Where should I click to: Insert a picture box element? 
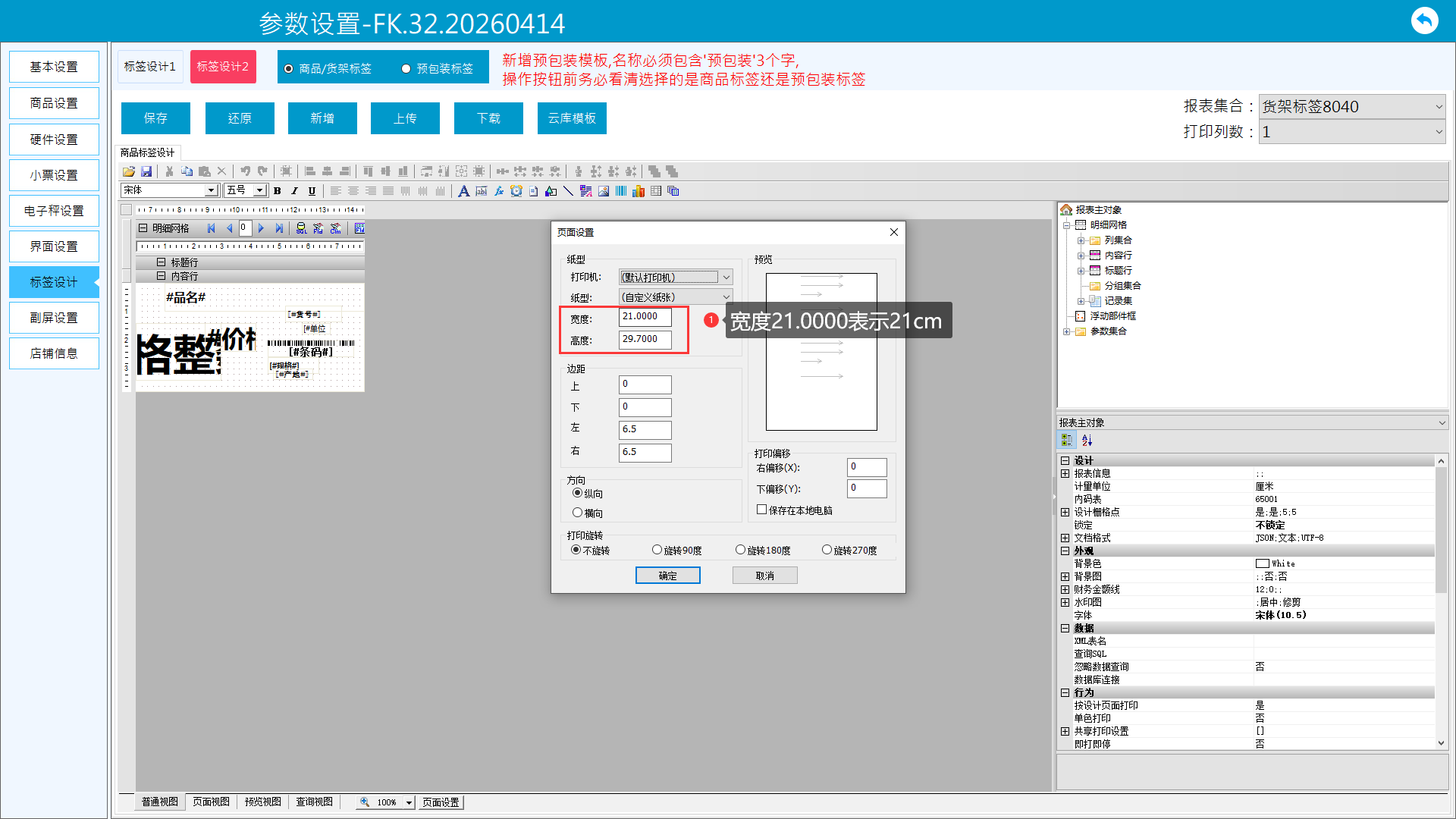click(x=604, y=191)
